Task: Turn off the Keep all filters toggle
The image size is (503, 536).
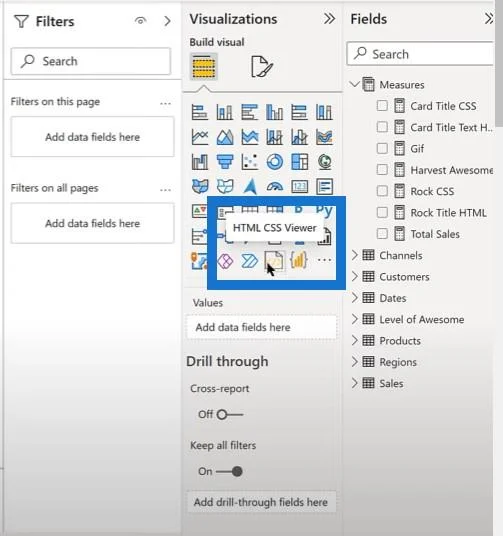Action: pyautogui.click(x=230, y=472)
